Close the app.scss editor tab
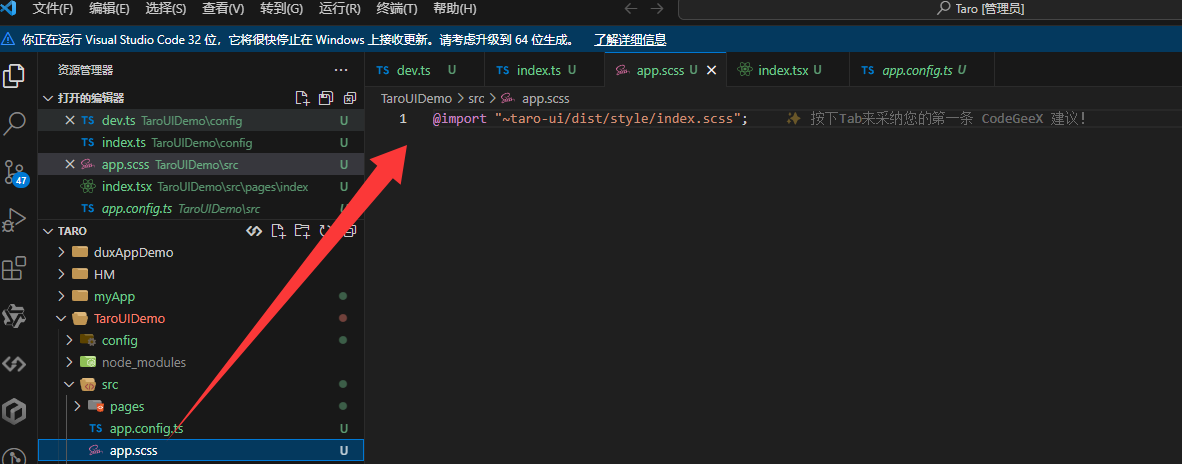 point(710,70)
